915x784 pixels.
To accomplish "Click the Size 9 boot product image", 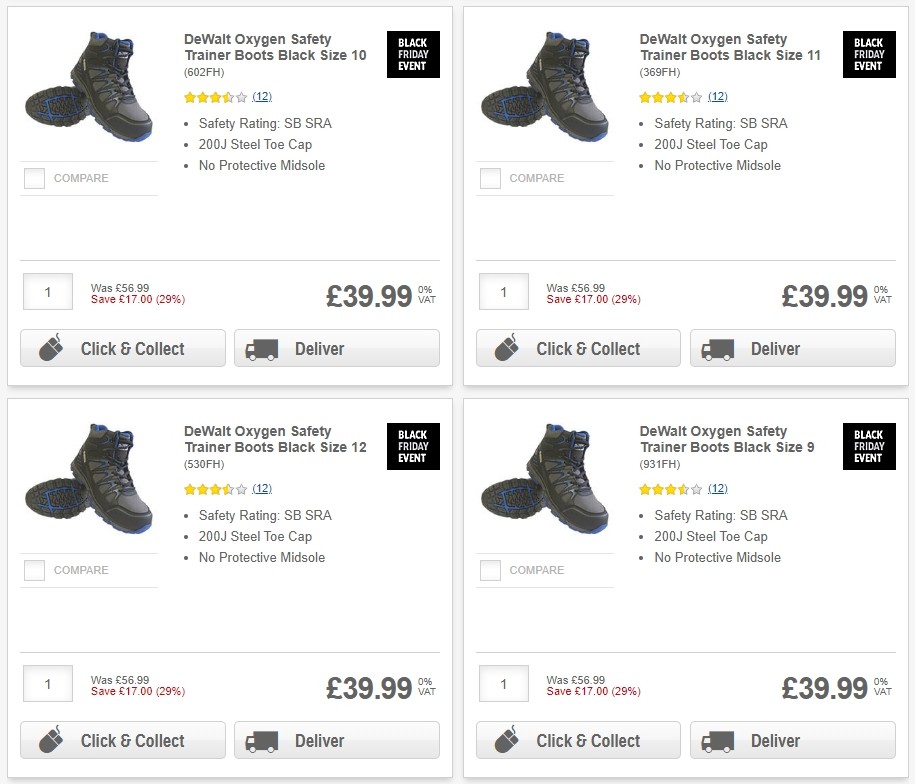I will coord(545,479).
